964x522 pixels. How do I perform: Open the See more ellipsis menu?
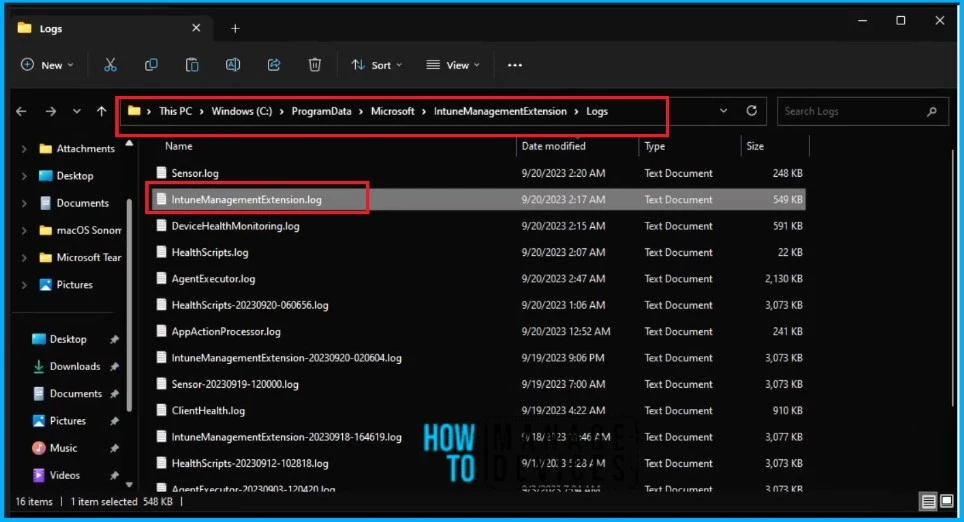(515, 65)
